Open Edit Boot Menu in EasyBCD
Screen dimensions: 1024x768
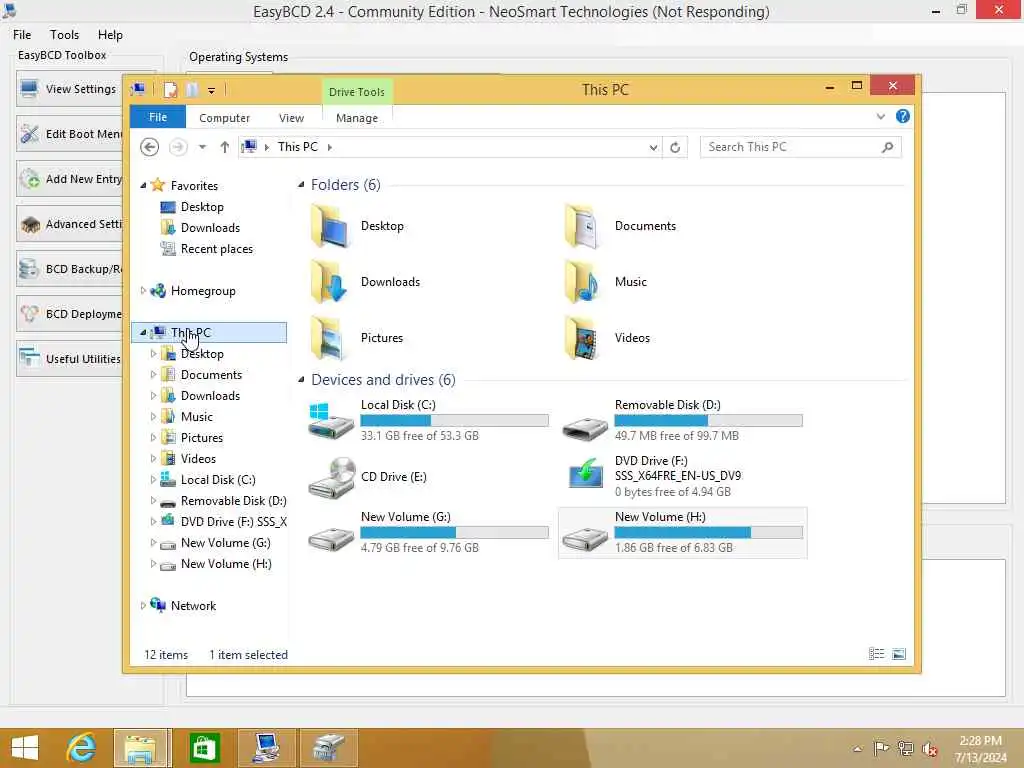(x=70, y=134)
